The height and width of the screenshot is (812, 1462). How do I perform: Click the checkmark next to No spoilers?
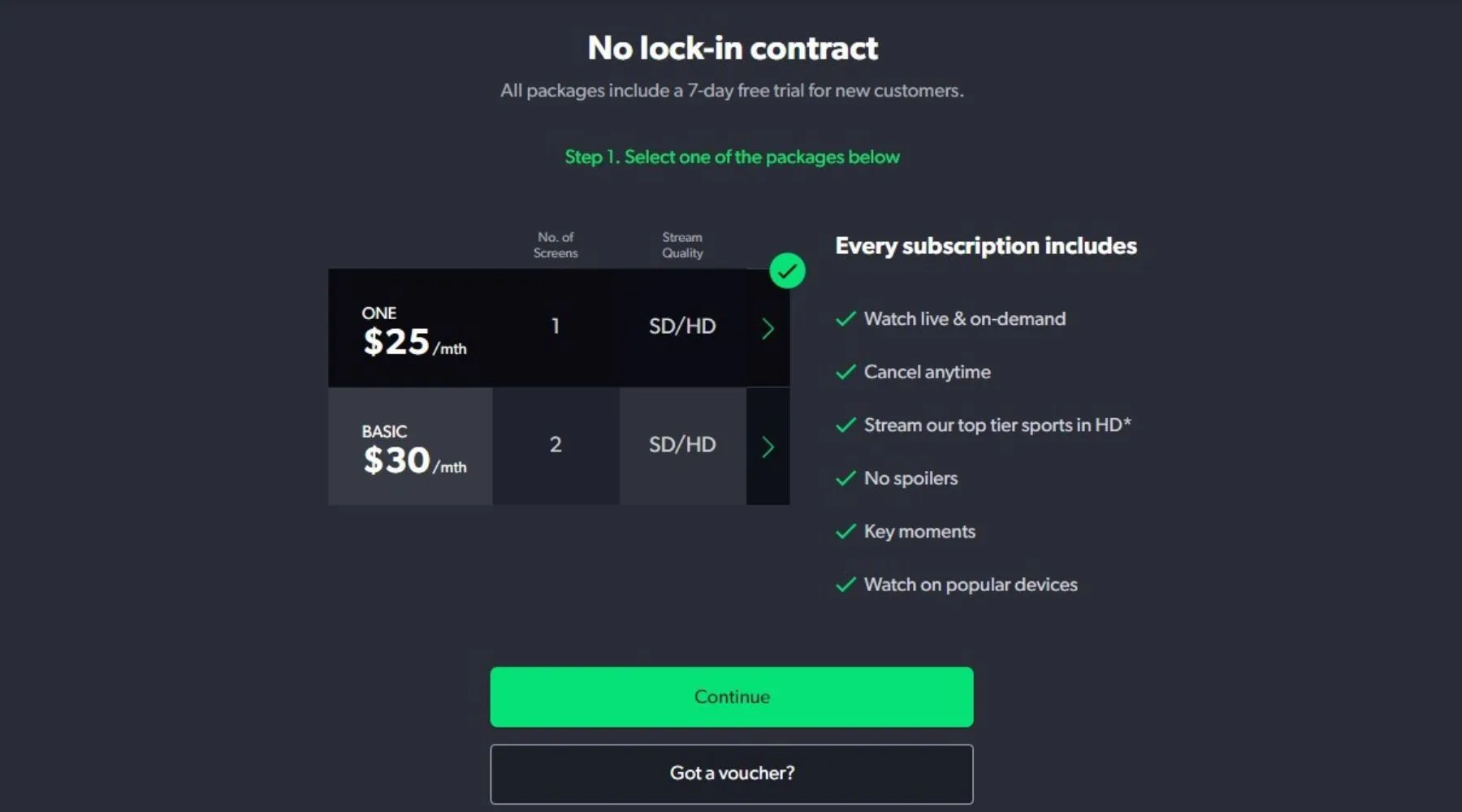click(x=846, y=478)
